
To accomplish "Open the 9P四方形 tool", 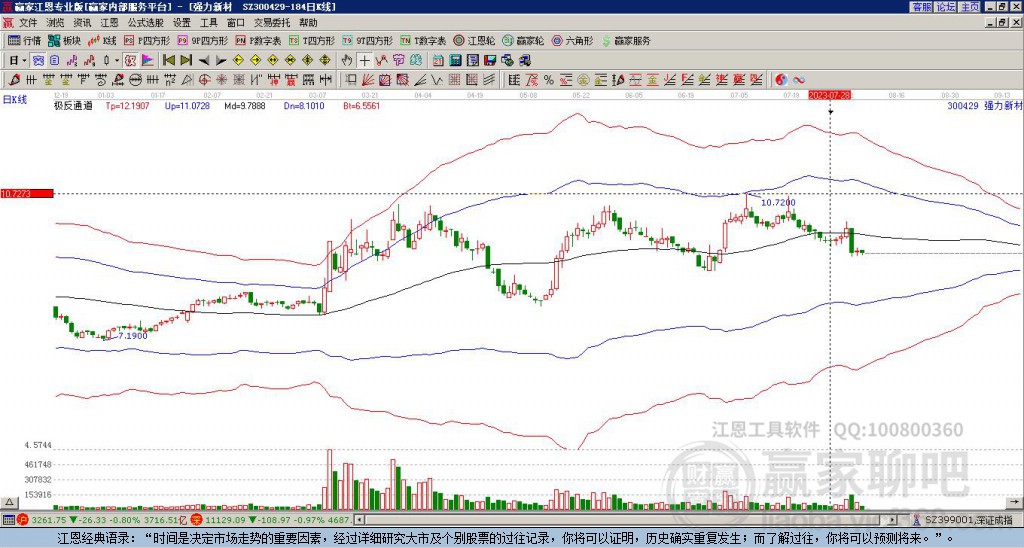I will [x=202, y=40].
